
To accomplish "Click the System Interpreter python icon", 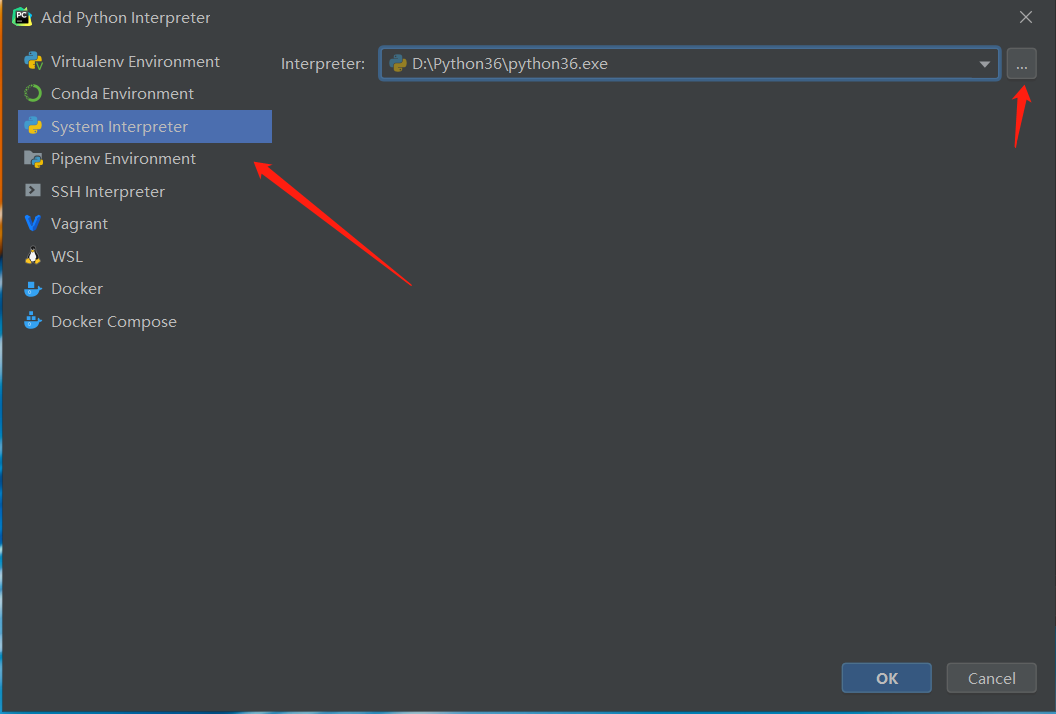I will pyautogui.click(x=33, y=126).
